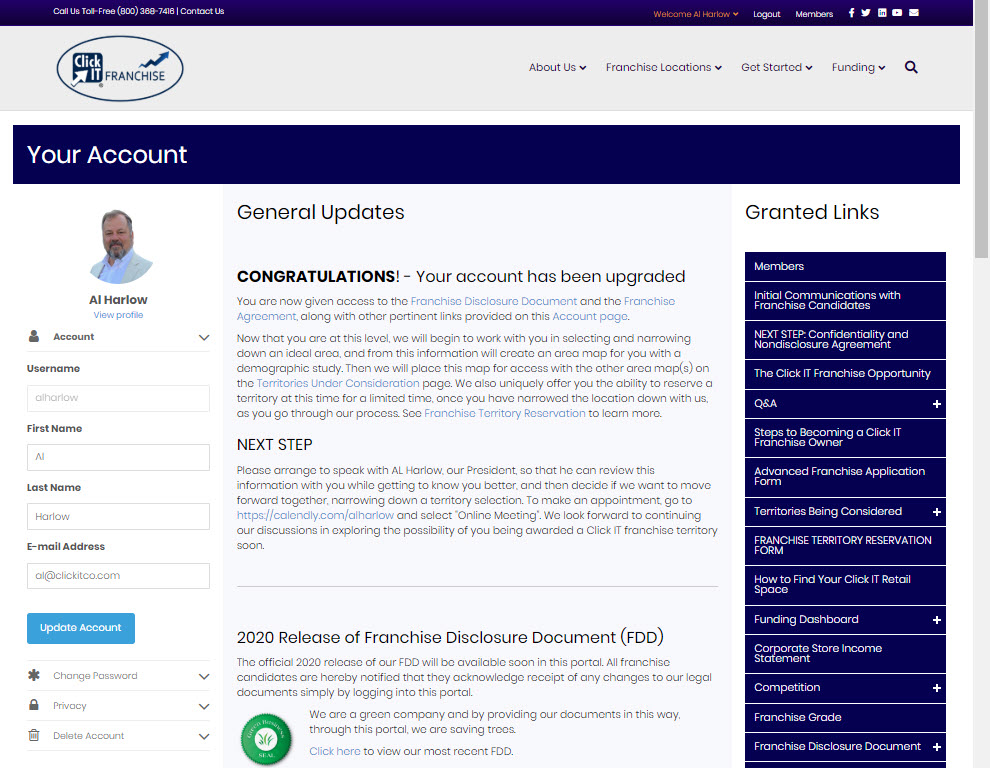Open Franchise Territory Reservation link
The height and width of the screenshot is (768, 990).
(x=504, y=413)
